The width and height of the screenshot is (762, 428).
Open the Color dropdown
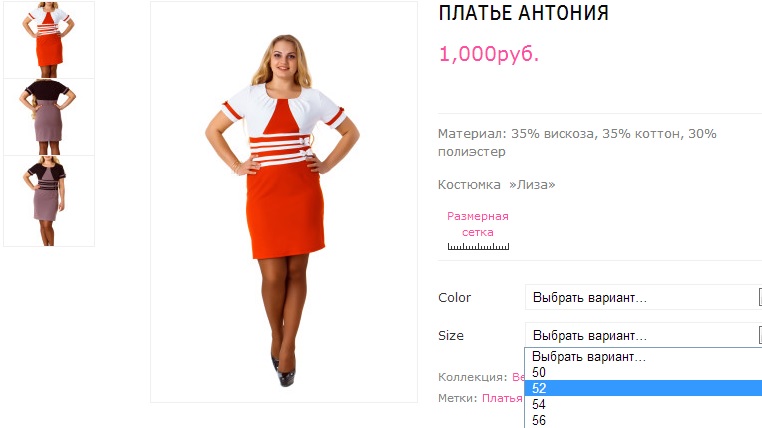pyautogui.click(x=643, y=297)
